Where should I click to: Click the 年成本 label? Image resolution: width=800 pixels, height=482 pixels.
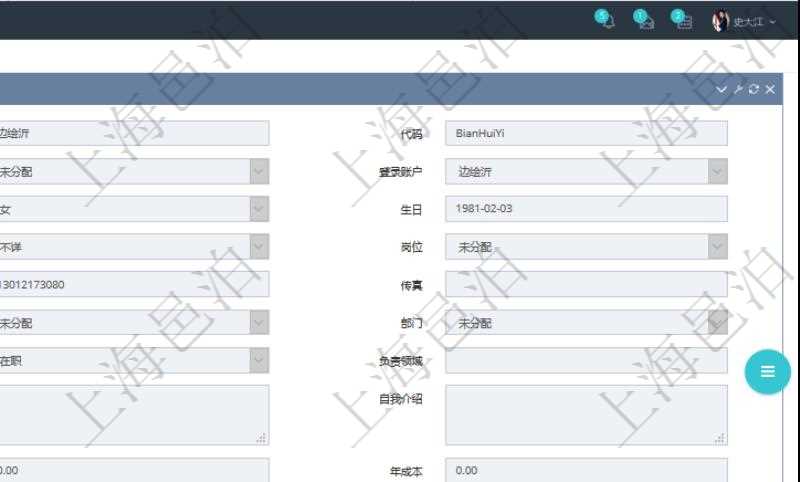tap(406, 471)
